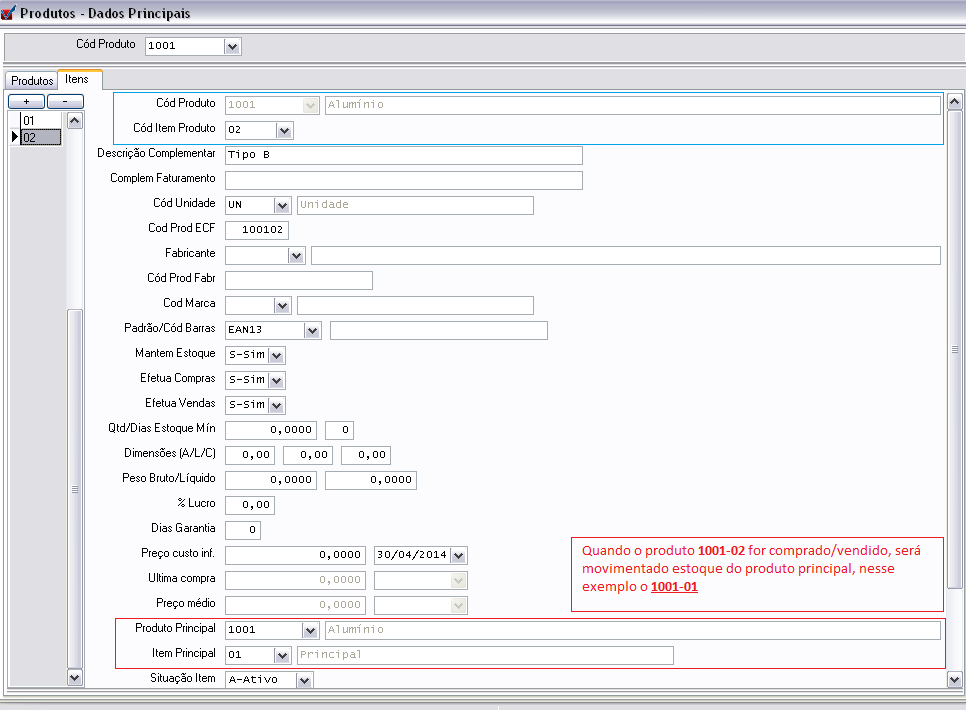Image resolution: width=966 pixels, height=710 pixels.
Task: Select the Itens tab
Action: pos(77,79)
